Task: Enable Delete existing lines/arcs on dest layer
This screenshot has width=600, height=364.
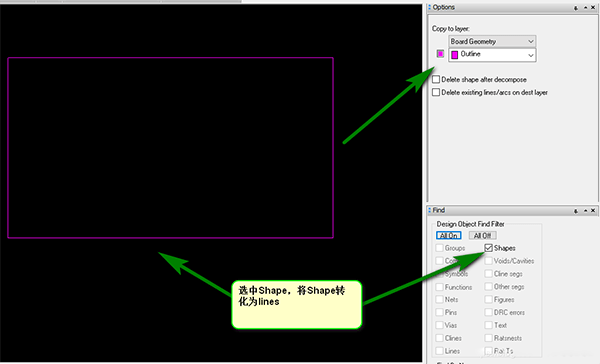Action: [x=436, y=92]
